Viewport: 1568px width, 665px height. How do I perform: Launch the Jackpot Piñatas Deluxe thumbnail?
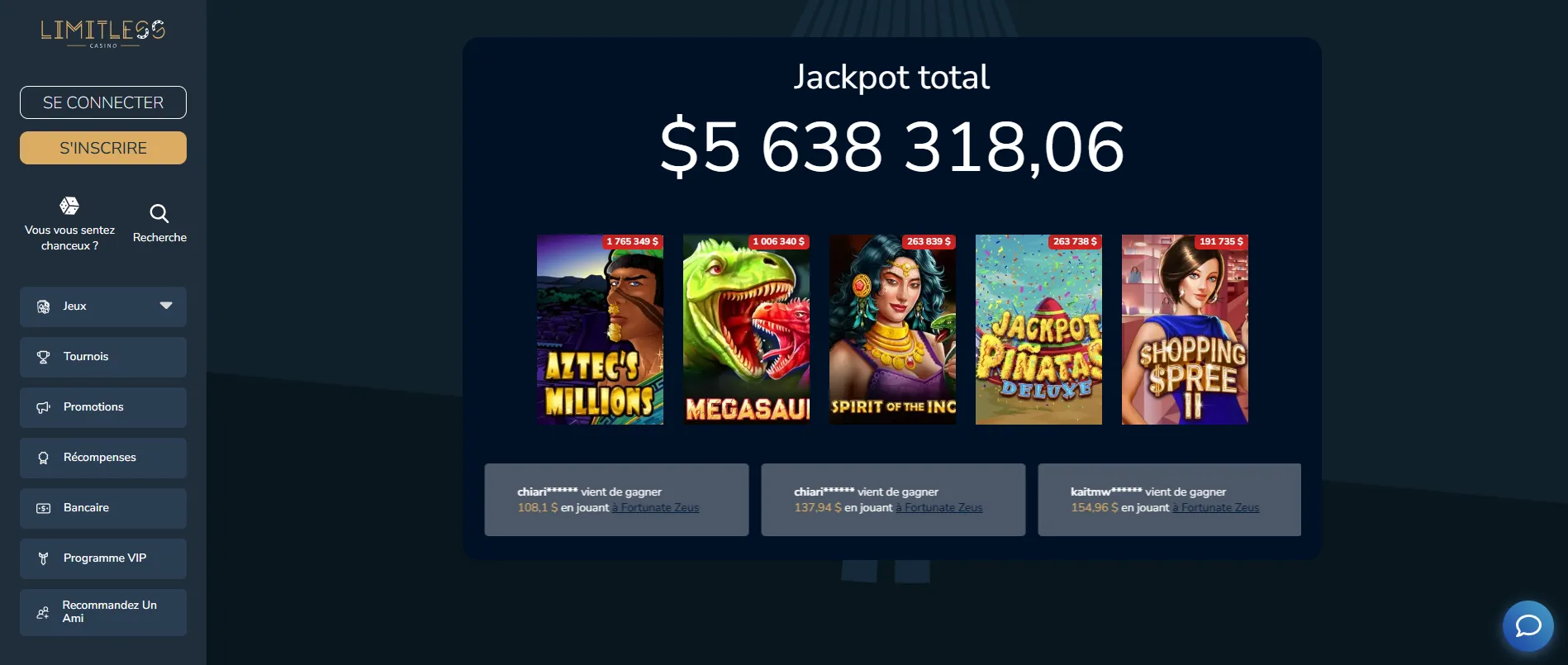tap(1038, 330)
